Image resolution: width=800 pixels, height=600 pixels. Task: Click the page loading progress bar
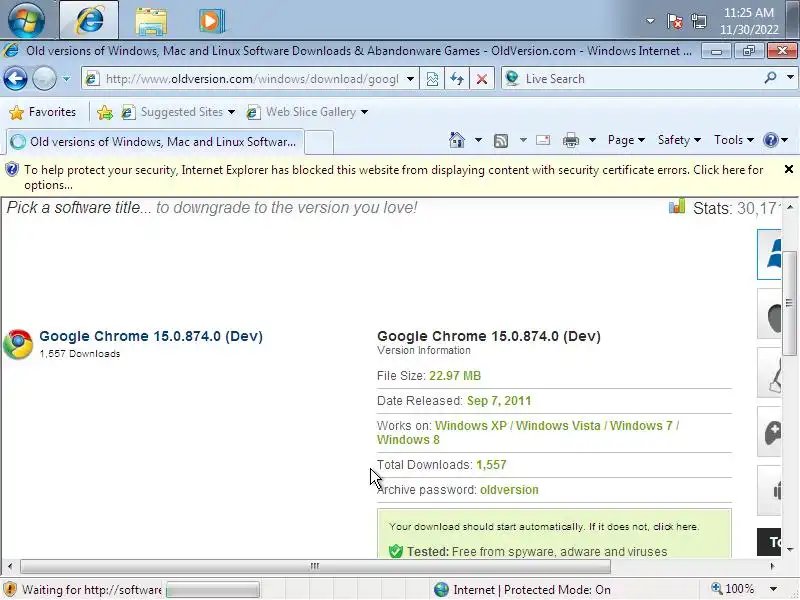point(213,590)
